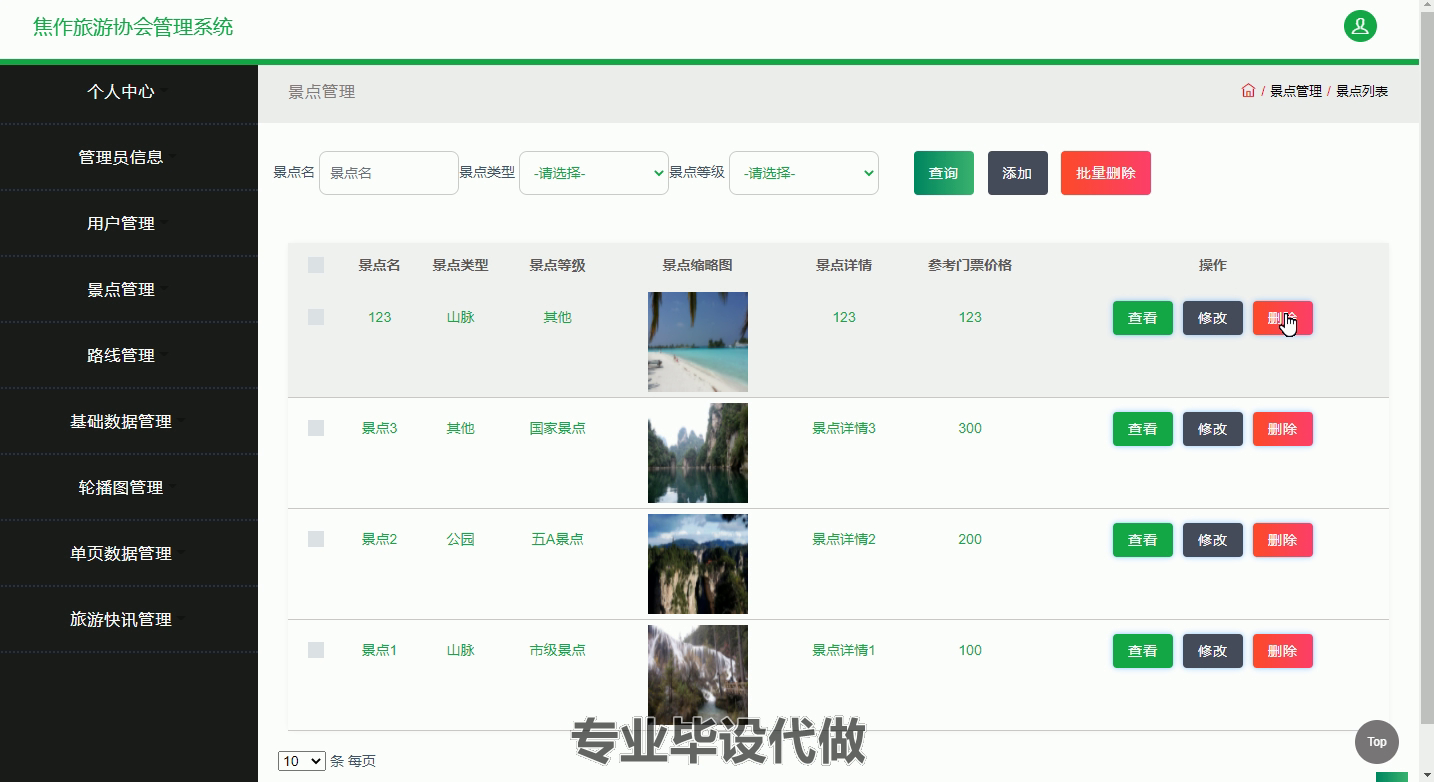Open the rows-per-page dropdown showing 10
The height and width of the screenshot is (782, 1434).
click(x=302, y=761)
